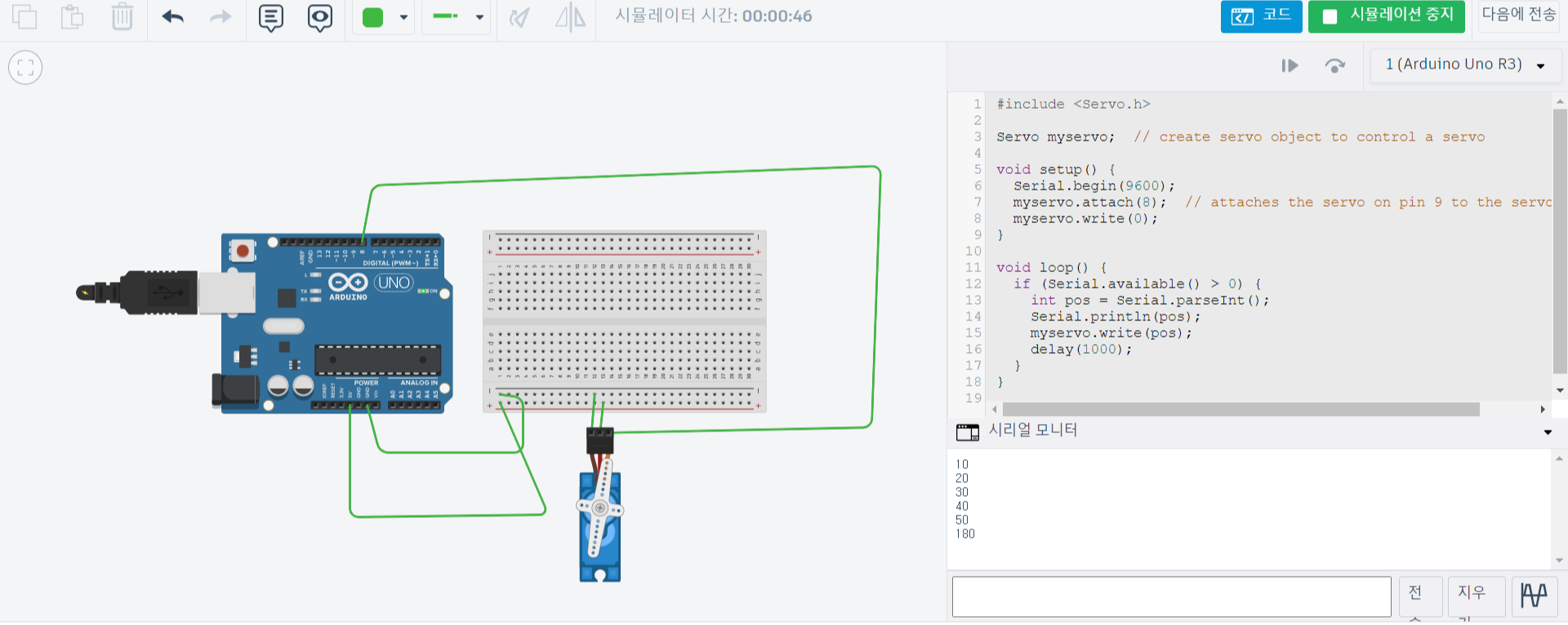Expand the wire type dropdown arrow

[x=479, y=17]
